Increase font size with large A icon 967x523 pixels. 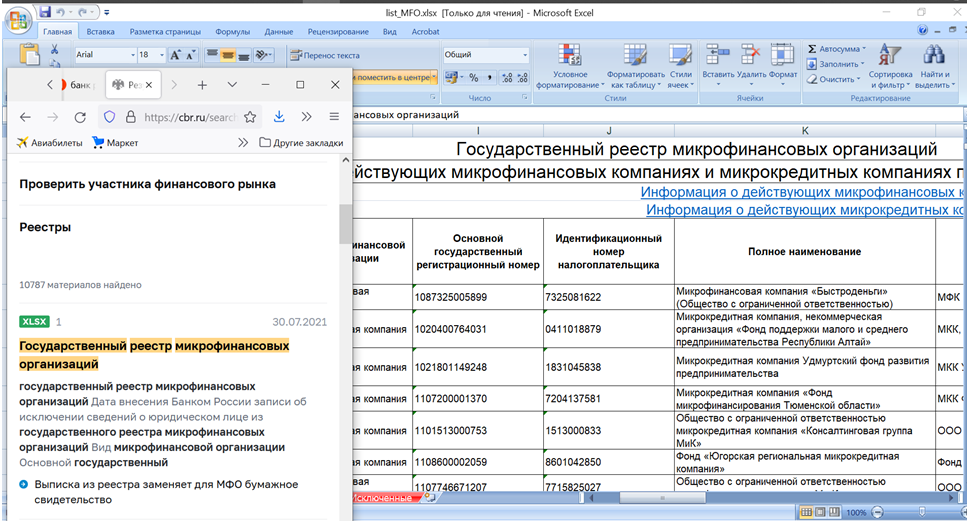[x=176, y=55]
